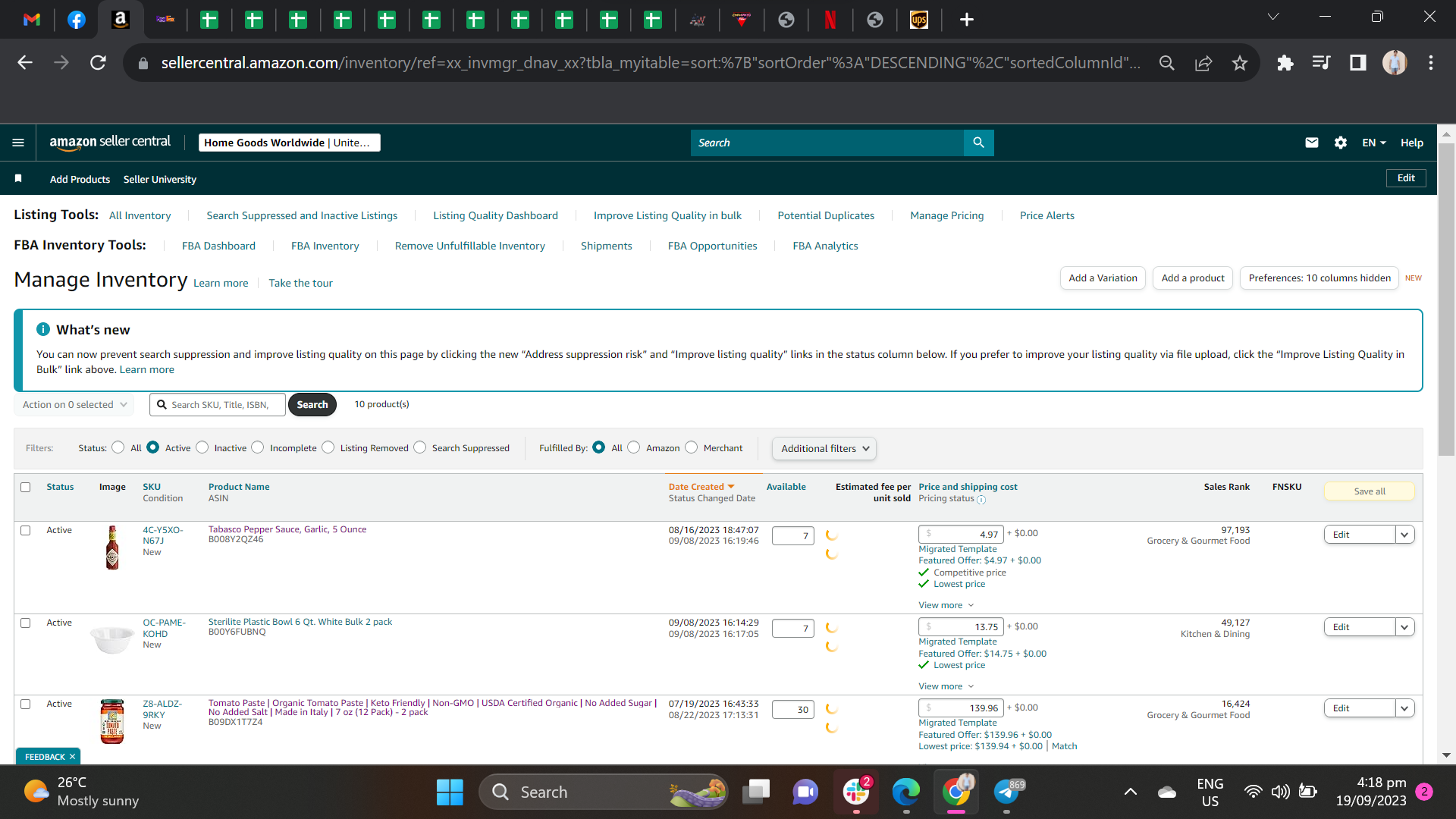The height and width of the screenshot is (819, 1456).
Task: Bookmark this page with the star icon
Action: click(x=1240, y=63)
